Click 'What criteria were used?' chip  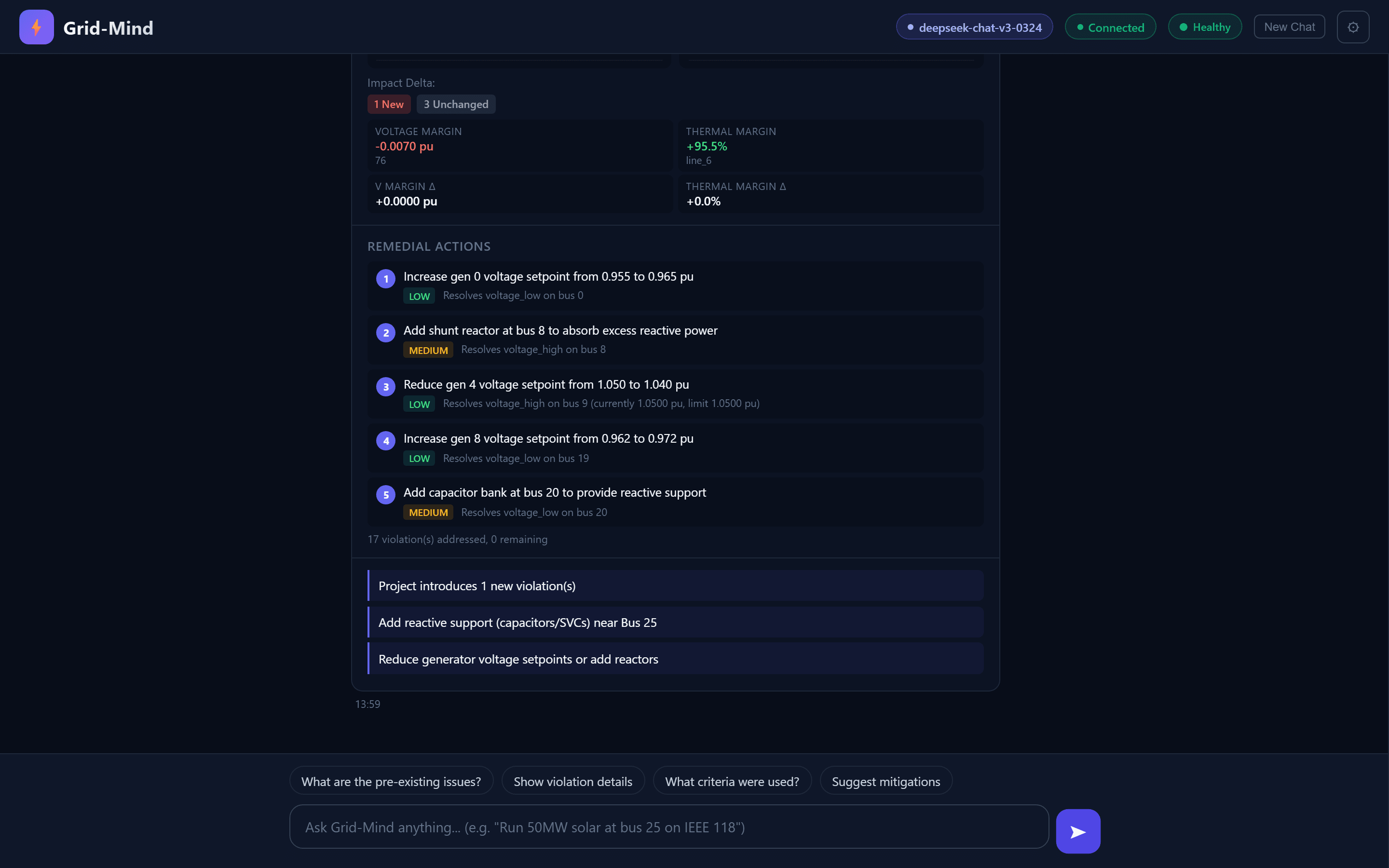731,781
